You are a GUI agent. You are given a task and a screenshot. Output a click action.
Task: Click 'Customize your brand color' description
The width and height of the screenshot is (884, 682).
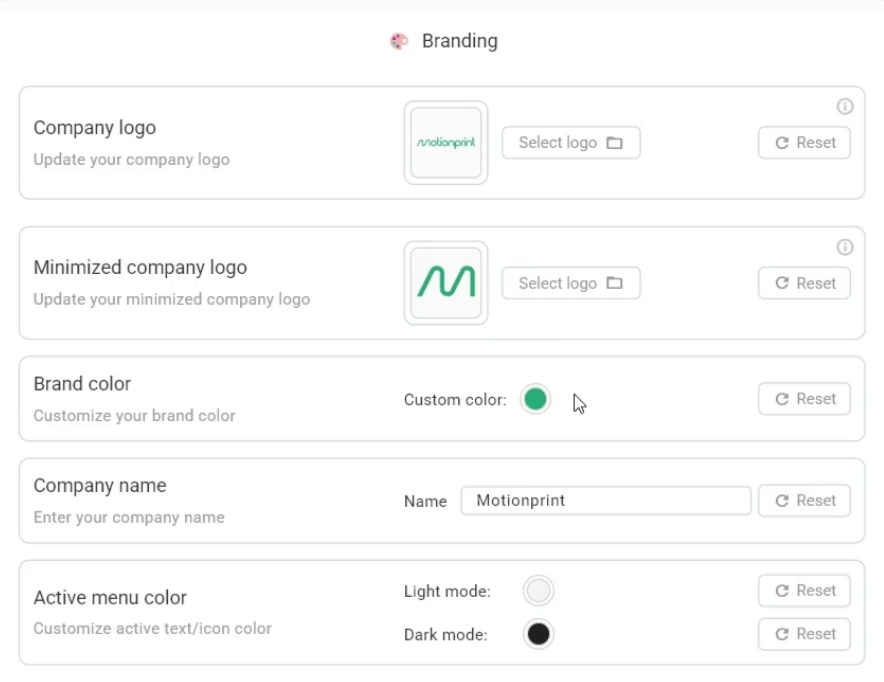click(134, 416)
